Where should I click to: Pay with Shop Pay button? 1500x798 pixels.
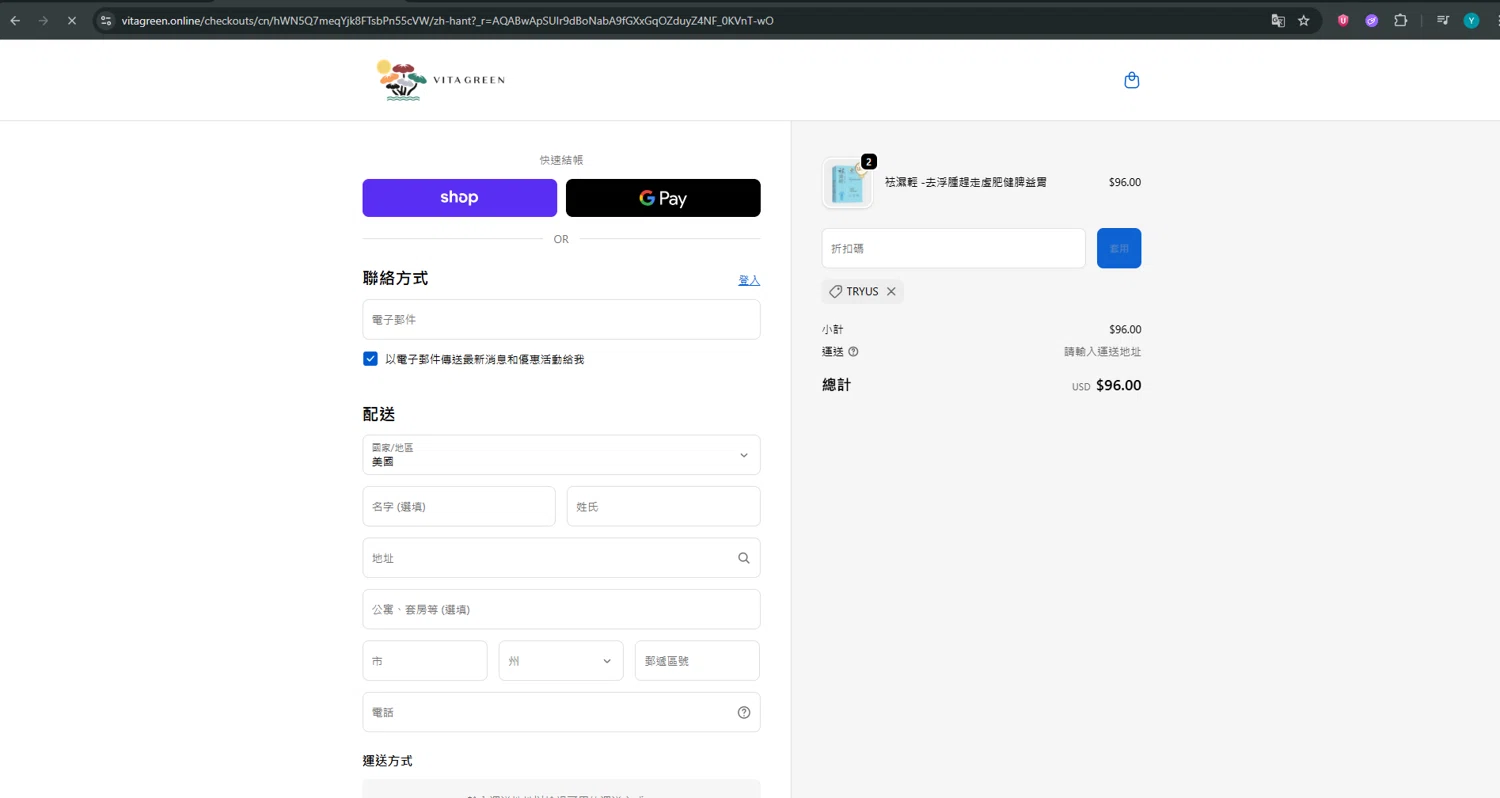[x=460, y=198]
